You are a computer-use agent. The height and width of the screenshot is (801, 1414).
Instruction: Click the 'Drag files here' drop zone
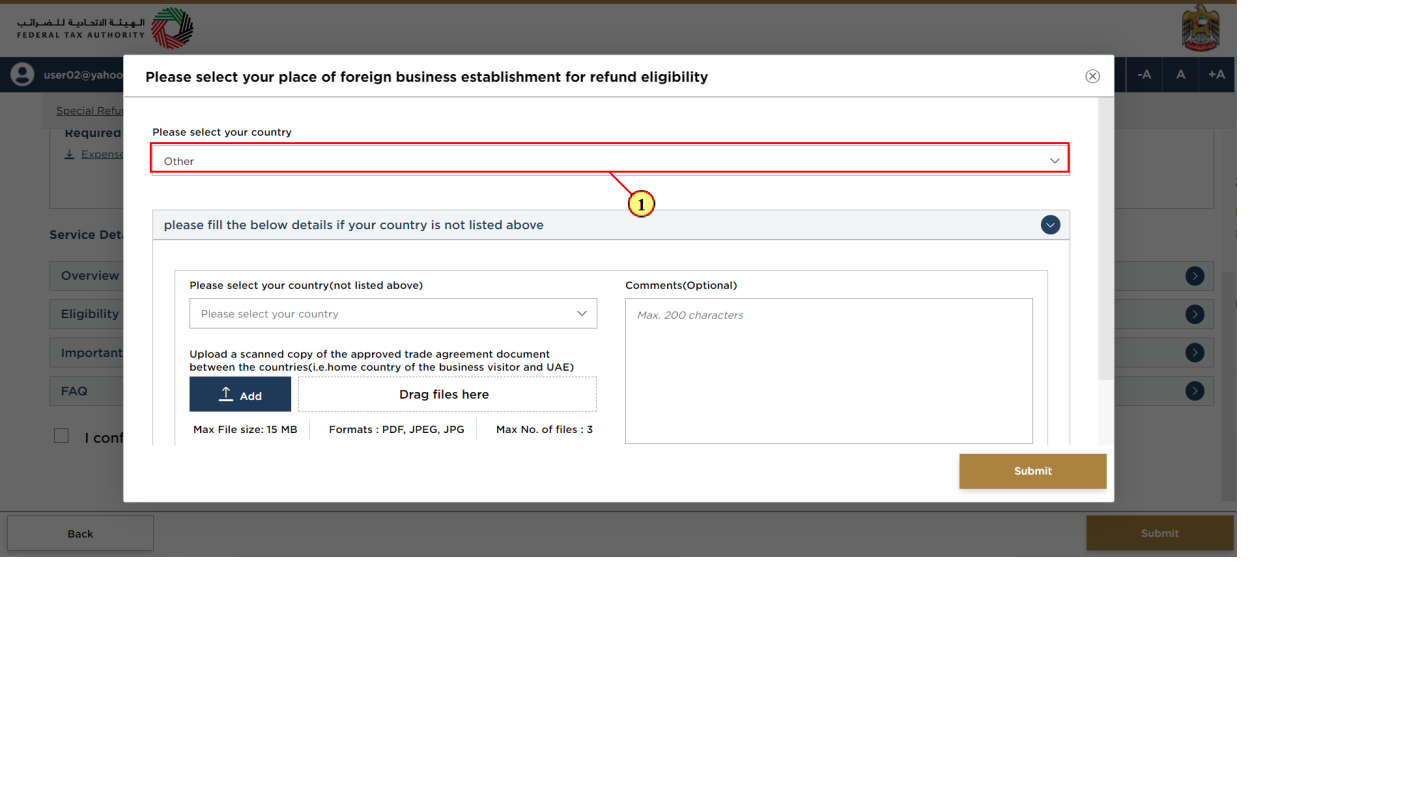(447, 394)
